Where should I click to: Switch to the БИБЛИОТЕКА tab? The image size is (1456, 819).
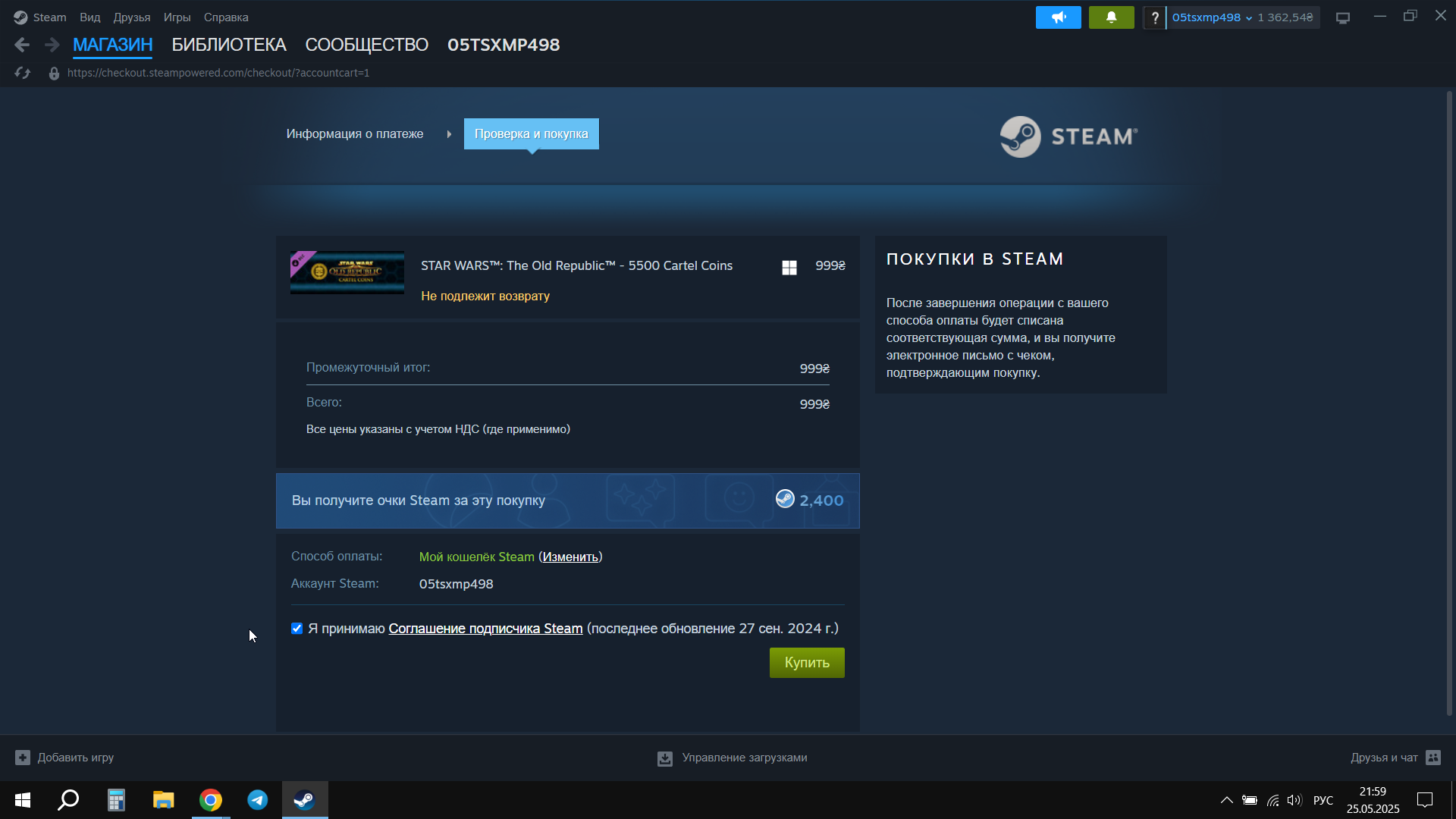[x=229, y=45]
